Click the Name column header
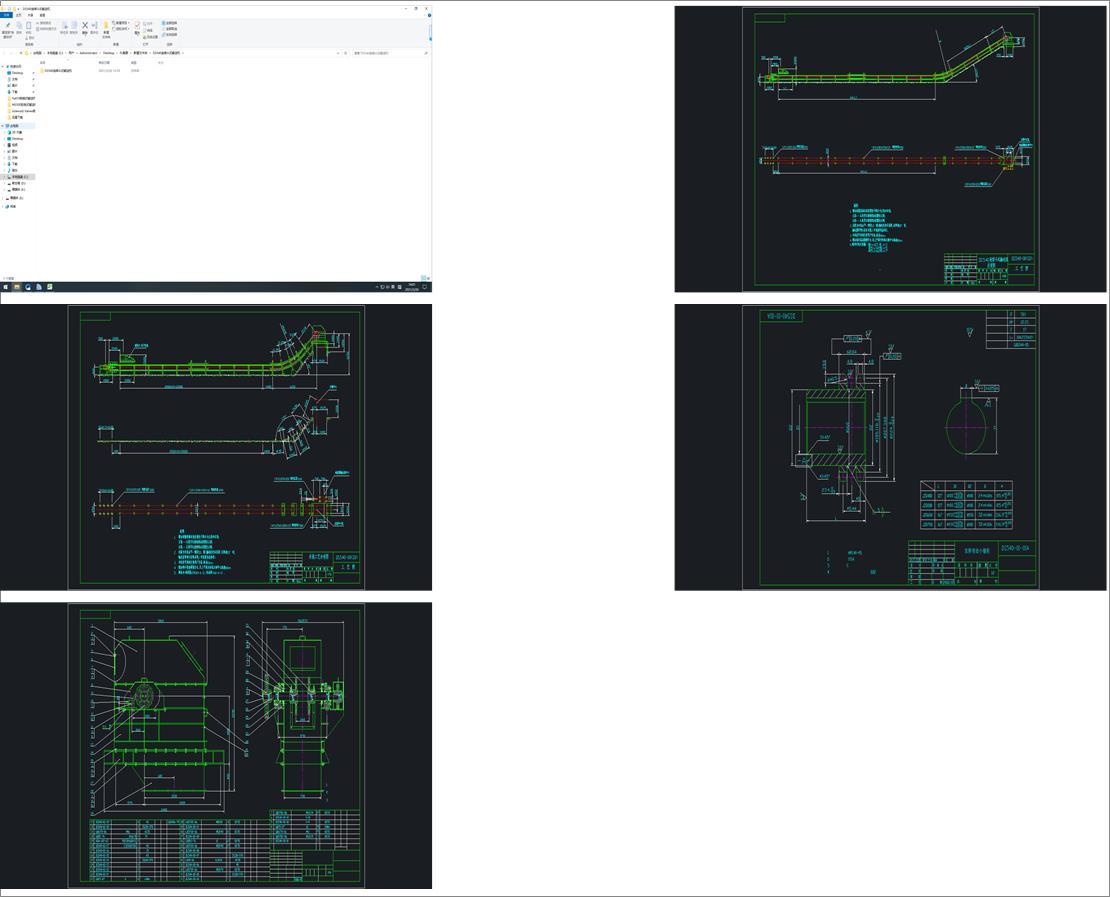 (x=42, y=62)
